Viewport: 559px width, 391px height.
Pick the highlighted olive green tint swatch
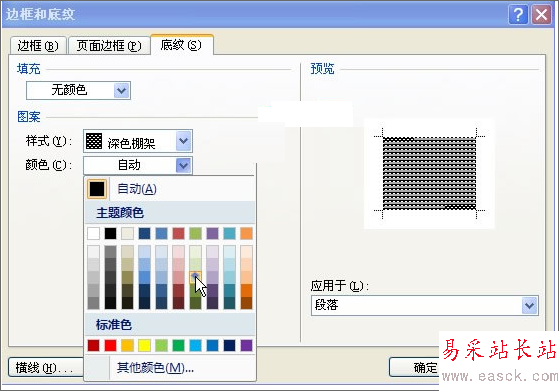[x=195, y=277]
